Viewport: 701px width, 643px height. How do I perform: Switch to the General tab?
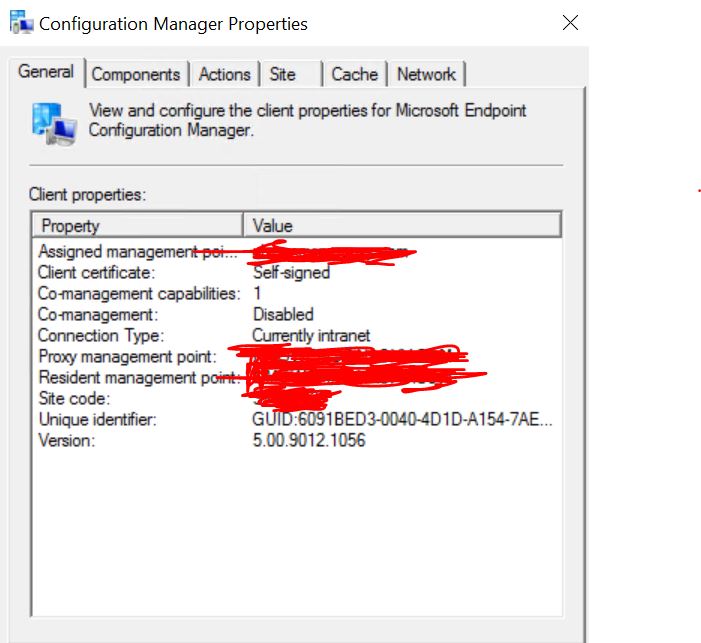(46, 72)
